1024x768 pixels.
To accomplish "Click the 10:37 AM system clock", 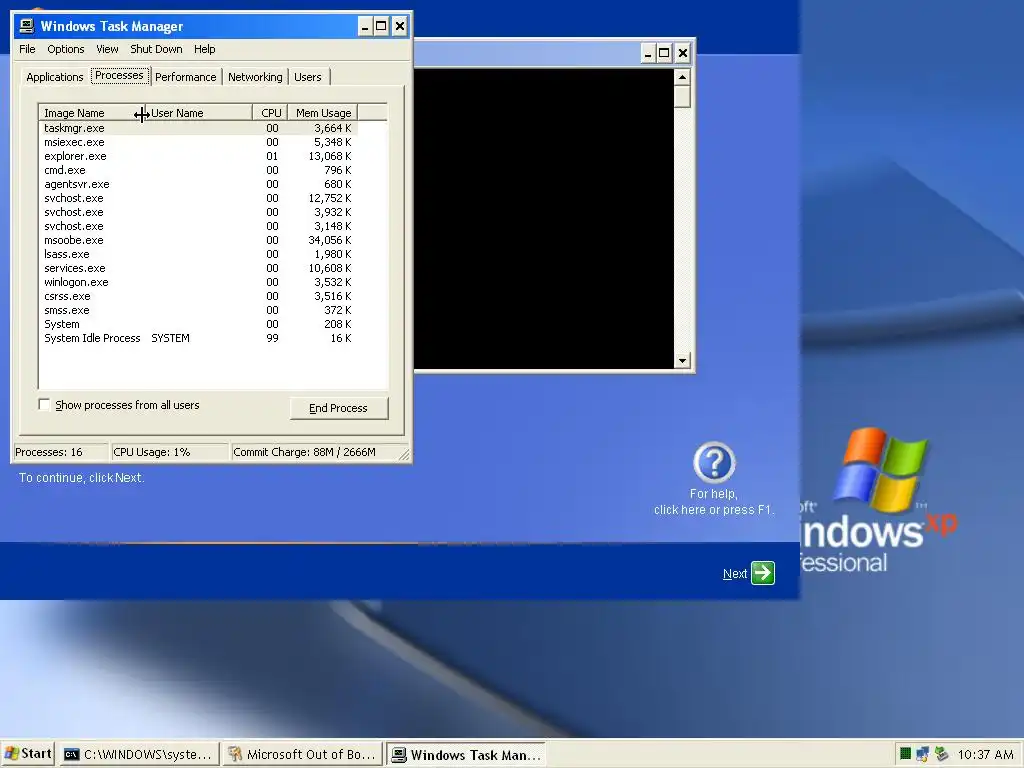I will pyautogui.click(x=985, y=754).
